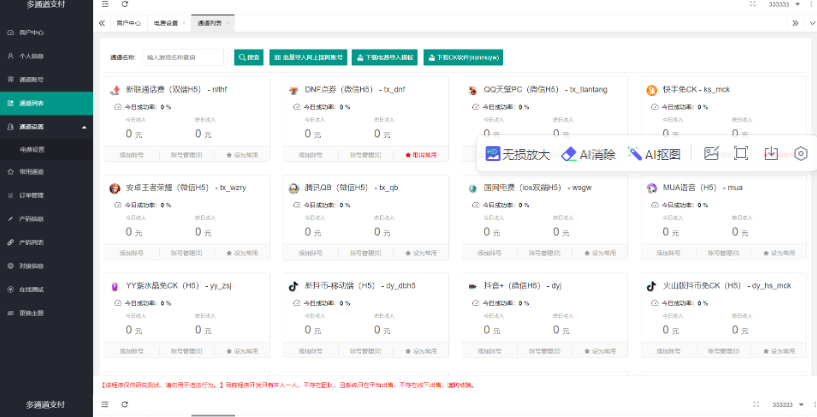The width and height of the screenshot is (817, 417).
Task: Click the 新联通话费 card logo
Action: (x=115, y=90)
